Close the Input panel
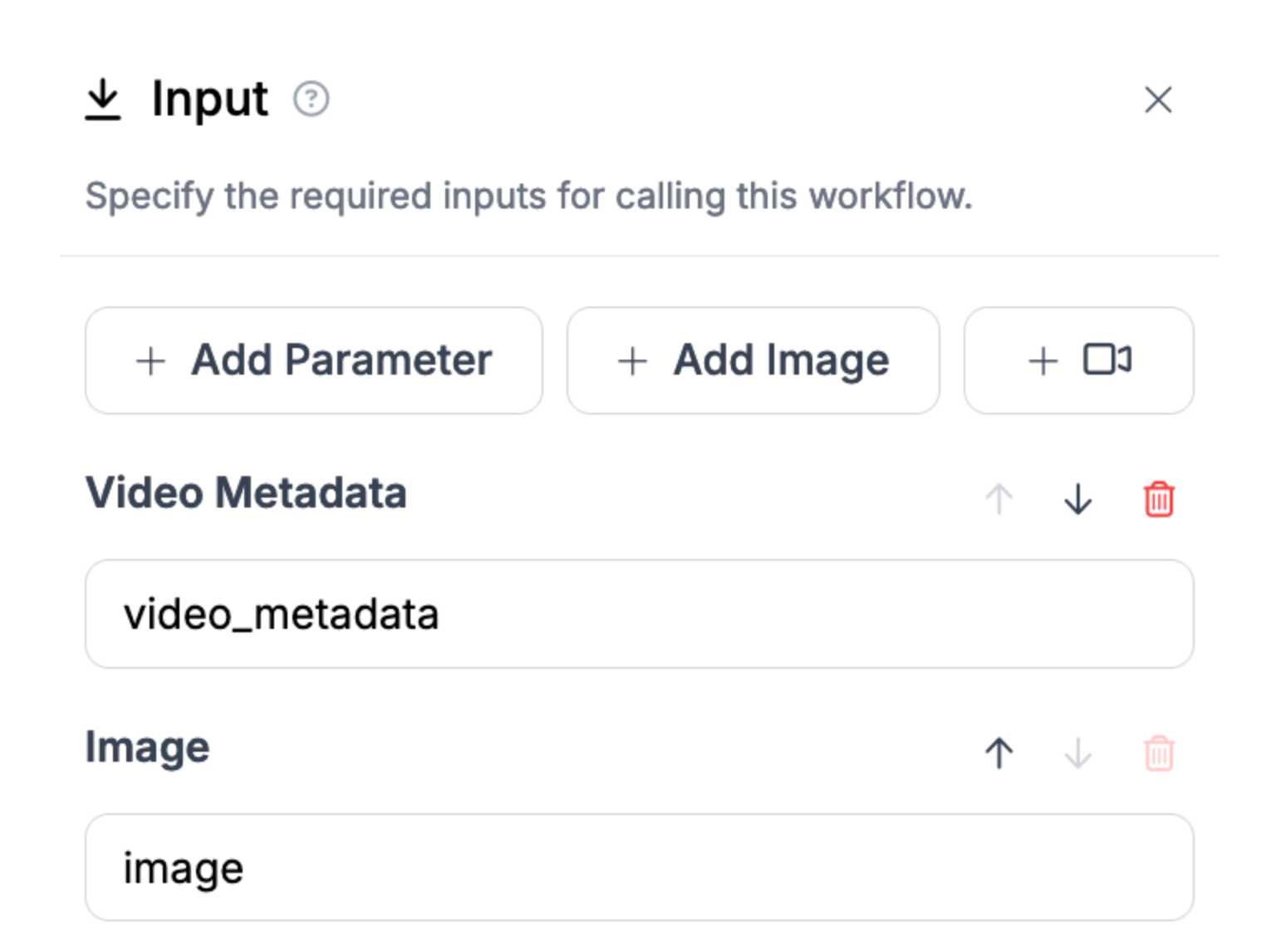The image size is (1276, 952). click(x=1158, y=100)
